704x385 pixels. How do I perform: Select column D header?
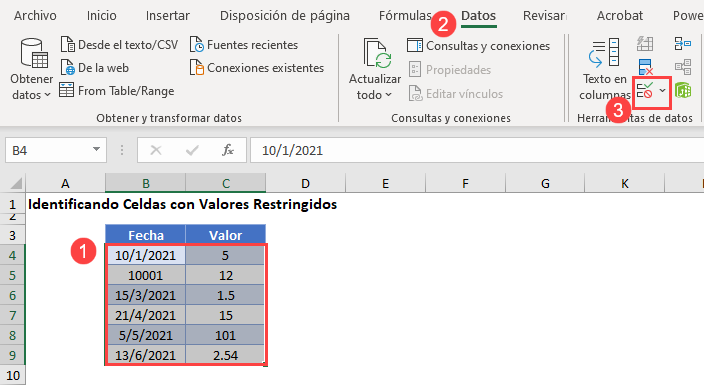click(x=305, y=183)
